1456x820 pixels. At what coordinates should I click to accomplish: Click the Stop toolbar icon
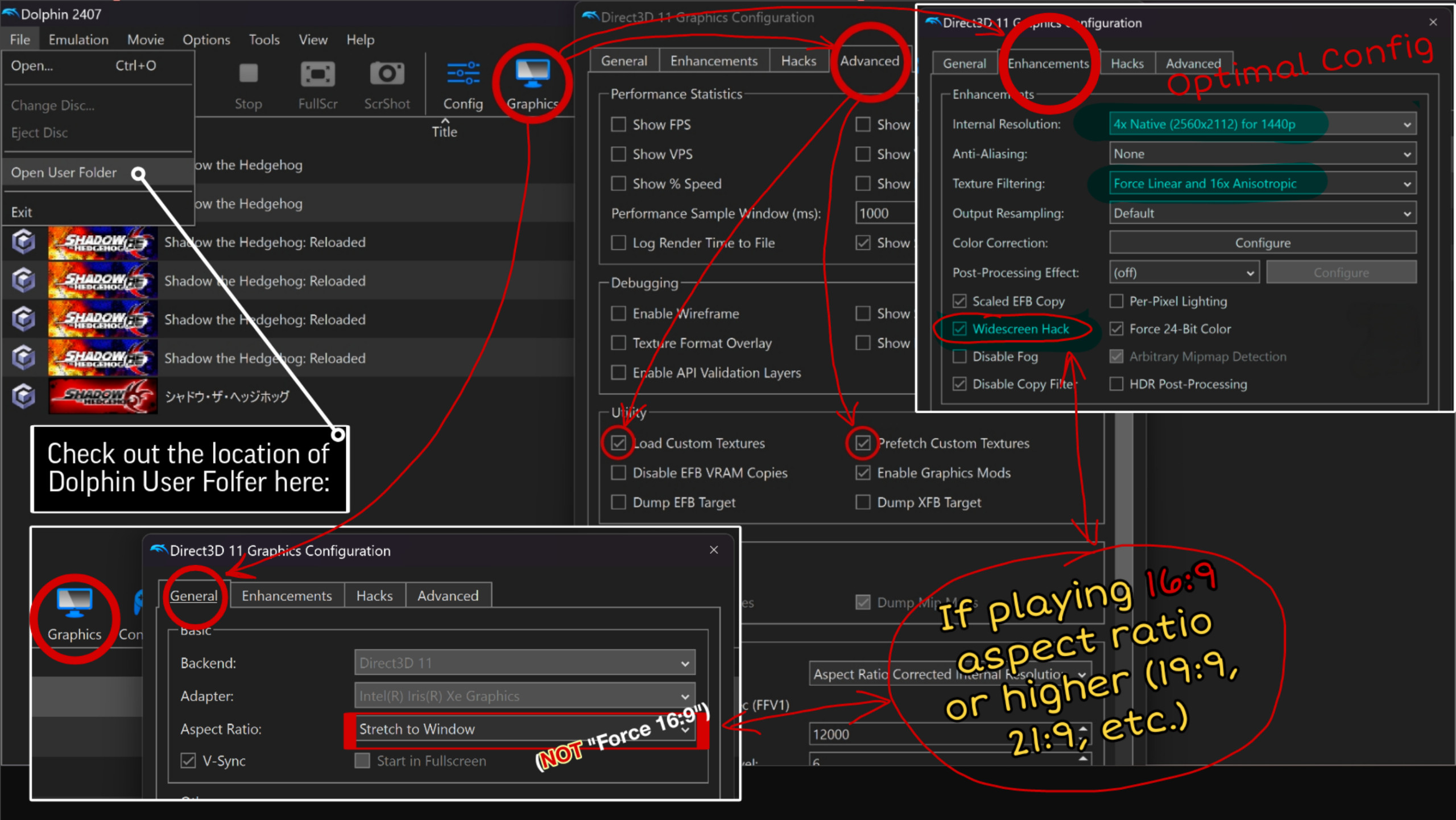point(249,74)
